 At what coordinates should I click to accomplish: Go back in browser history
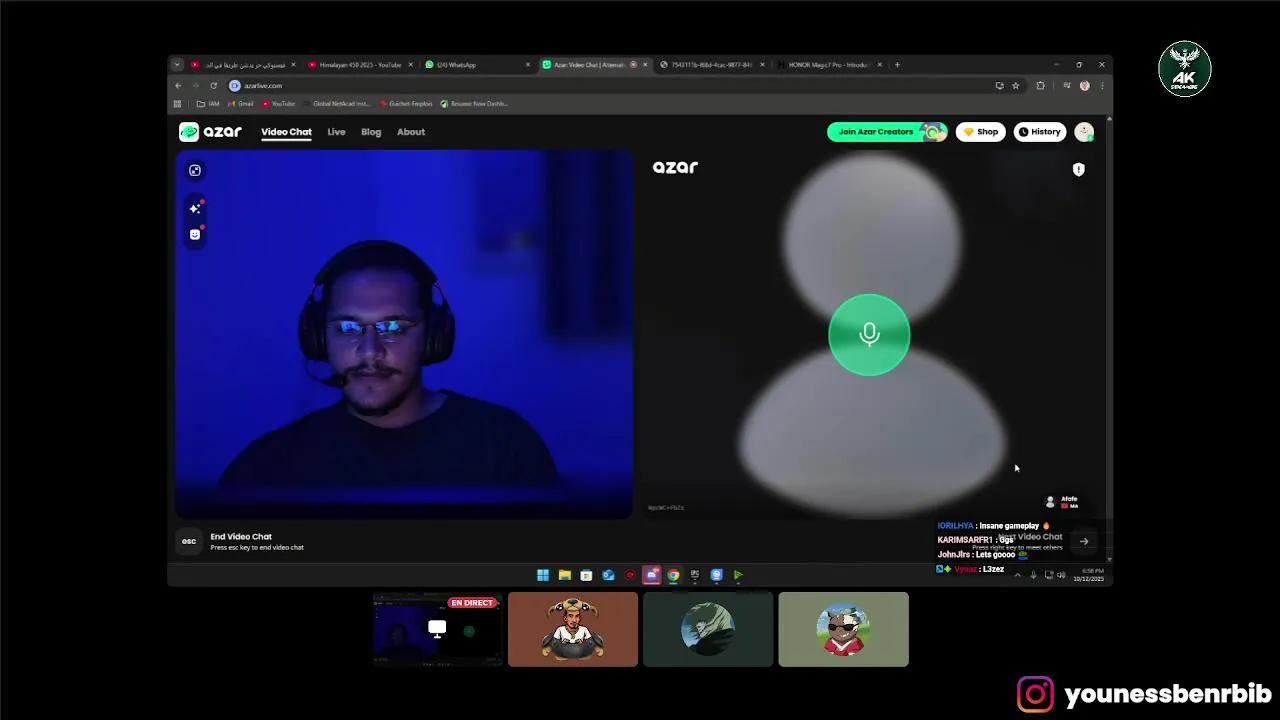(179, 86)
